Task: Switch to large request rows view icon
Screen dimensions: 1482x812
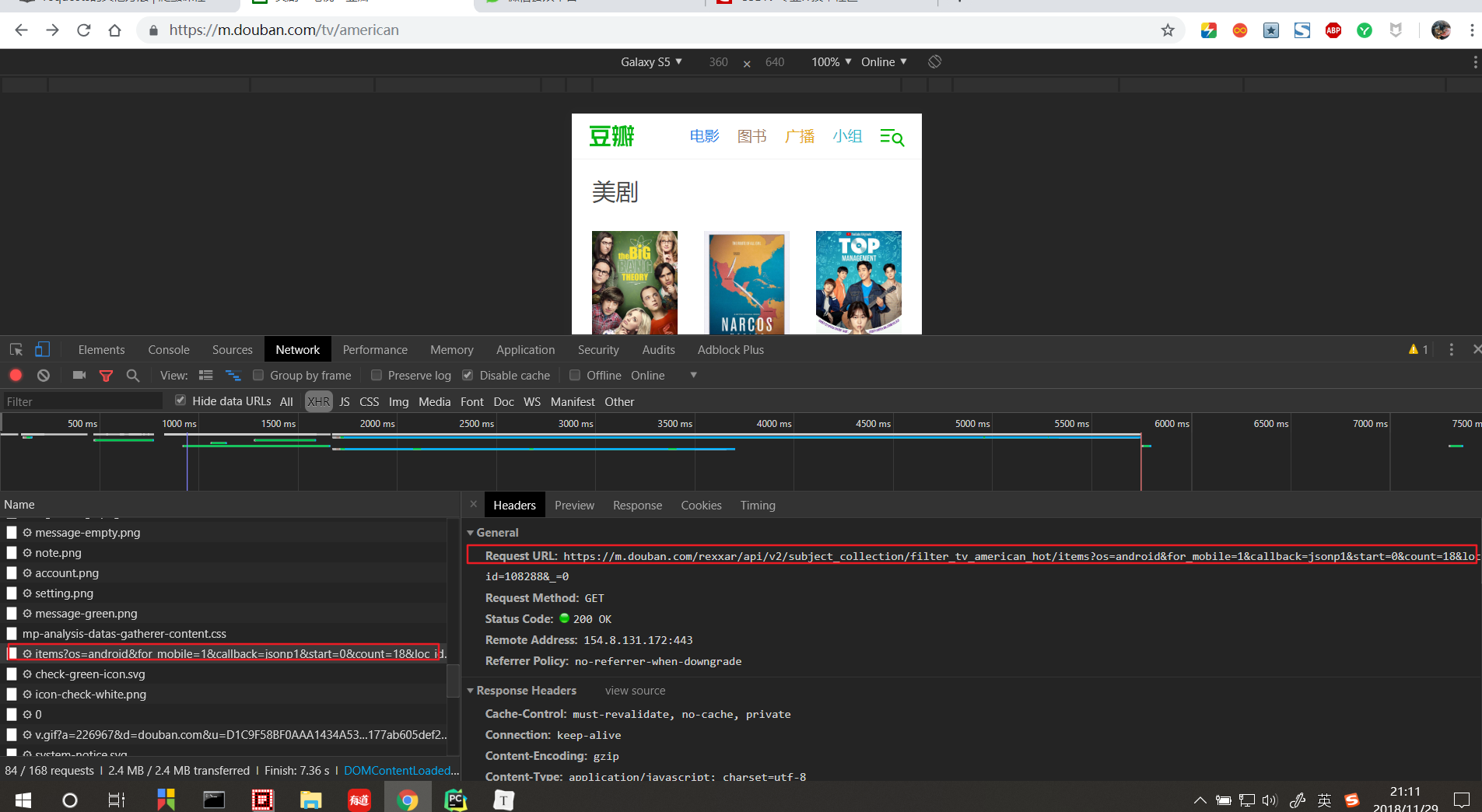Action: pyautogui.click(x=205, y=375)
